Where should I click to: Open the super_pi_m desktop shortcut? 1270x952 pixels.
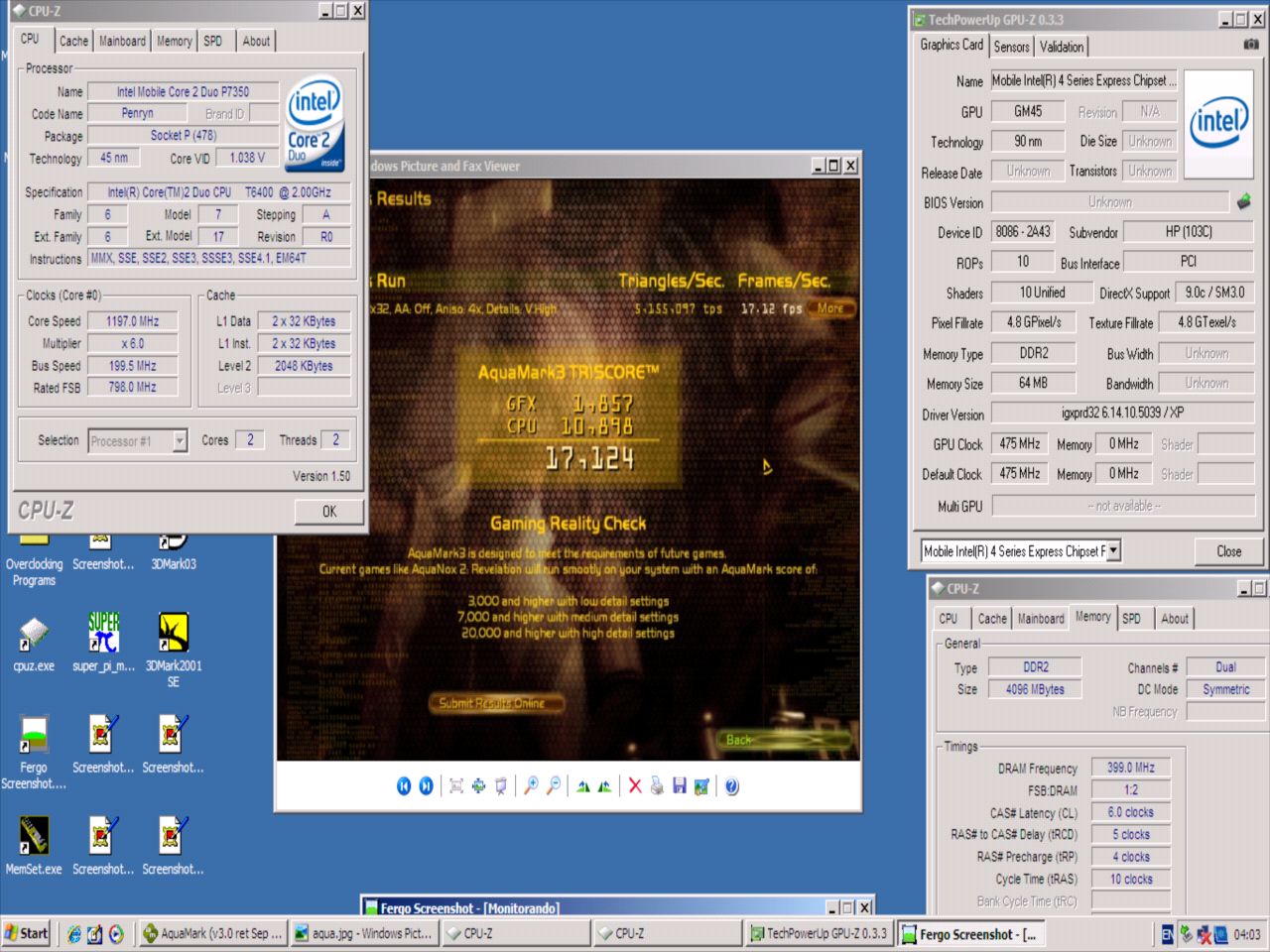(103, 642)
